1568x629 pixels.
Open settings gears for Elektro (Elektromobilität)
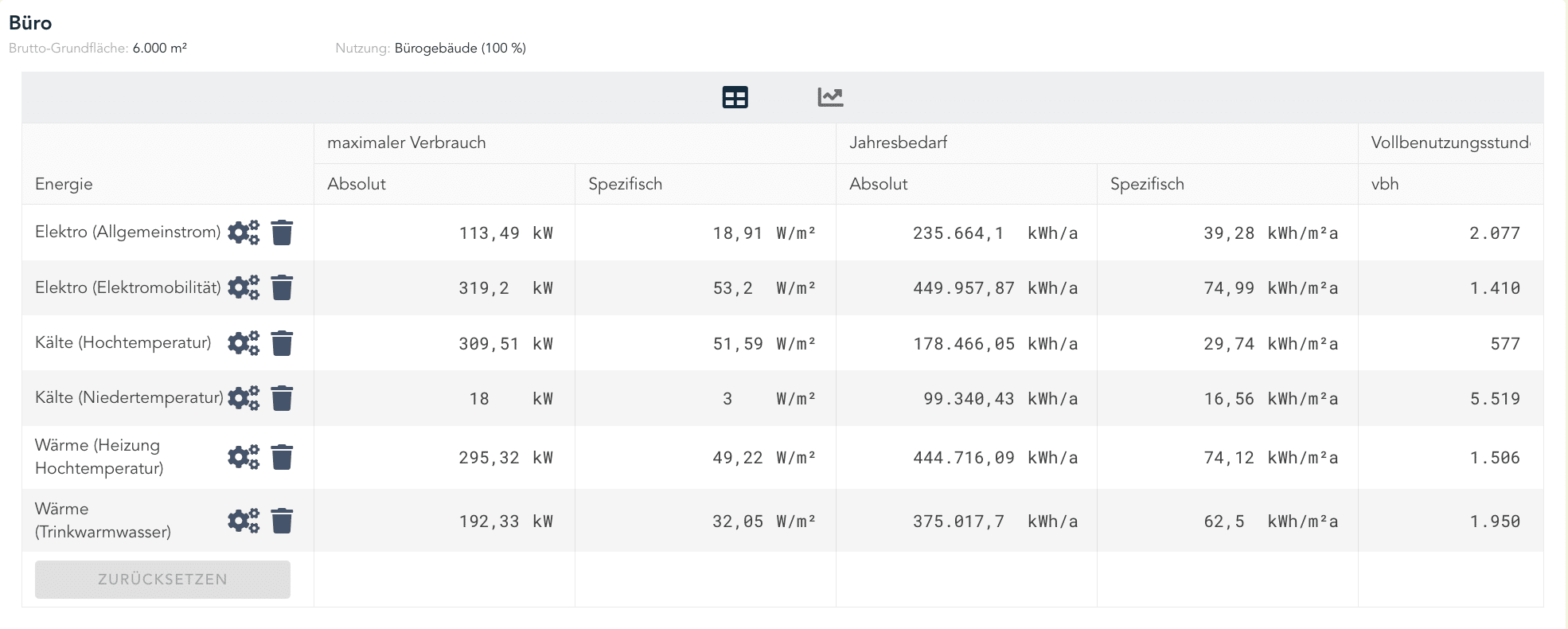click(x=244, y=287)
